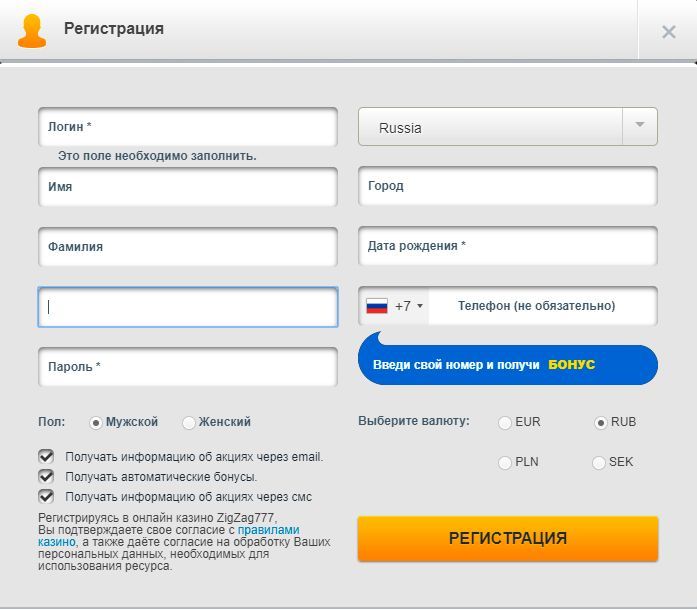Click the orange user avatar icon
Screen dimensions: 697x610
32,31
